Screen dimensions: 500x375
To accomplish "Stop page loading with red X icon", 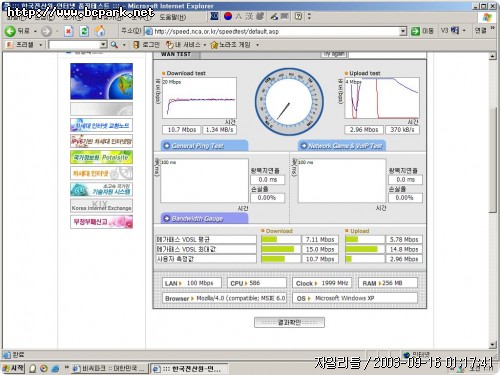I will click(68, 31).
